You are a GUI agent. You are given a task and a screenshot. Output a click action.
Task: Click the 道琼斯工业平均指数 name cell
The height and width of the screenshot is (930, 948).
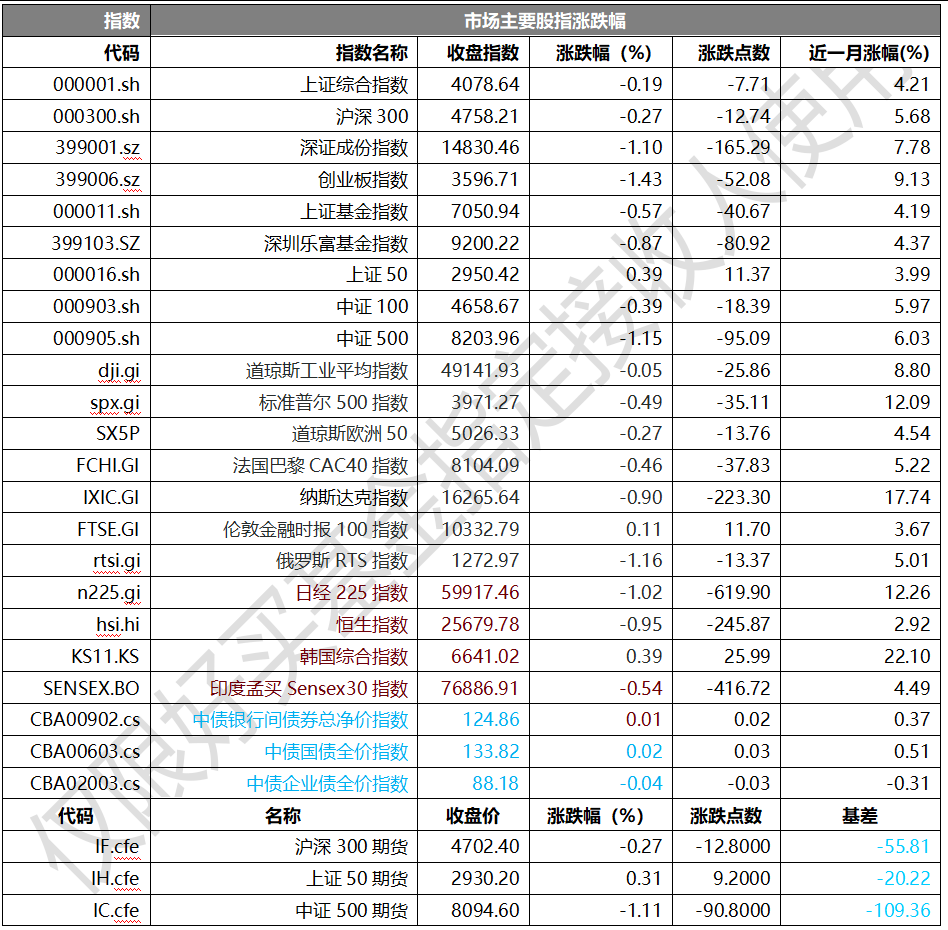327,370
